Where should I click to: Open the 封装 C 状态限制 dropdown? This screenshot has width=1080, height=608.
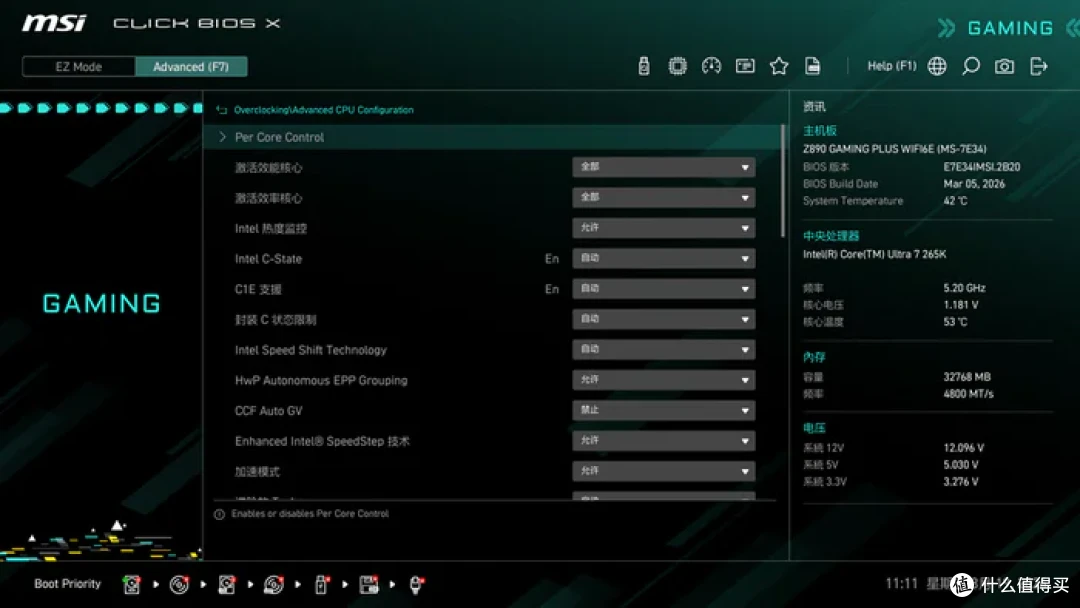click(663, 319)
